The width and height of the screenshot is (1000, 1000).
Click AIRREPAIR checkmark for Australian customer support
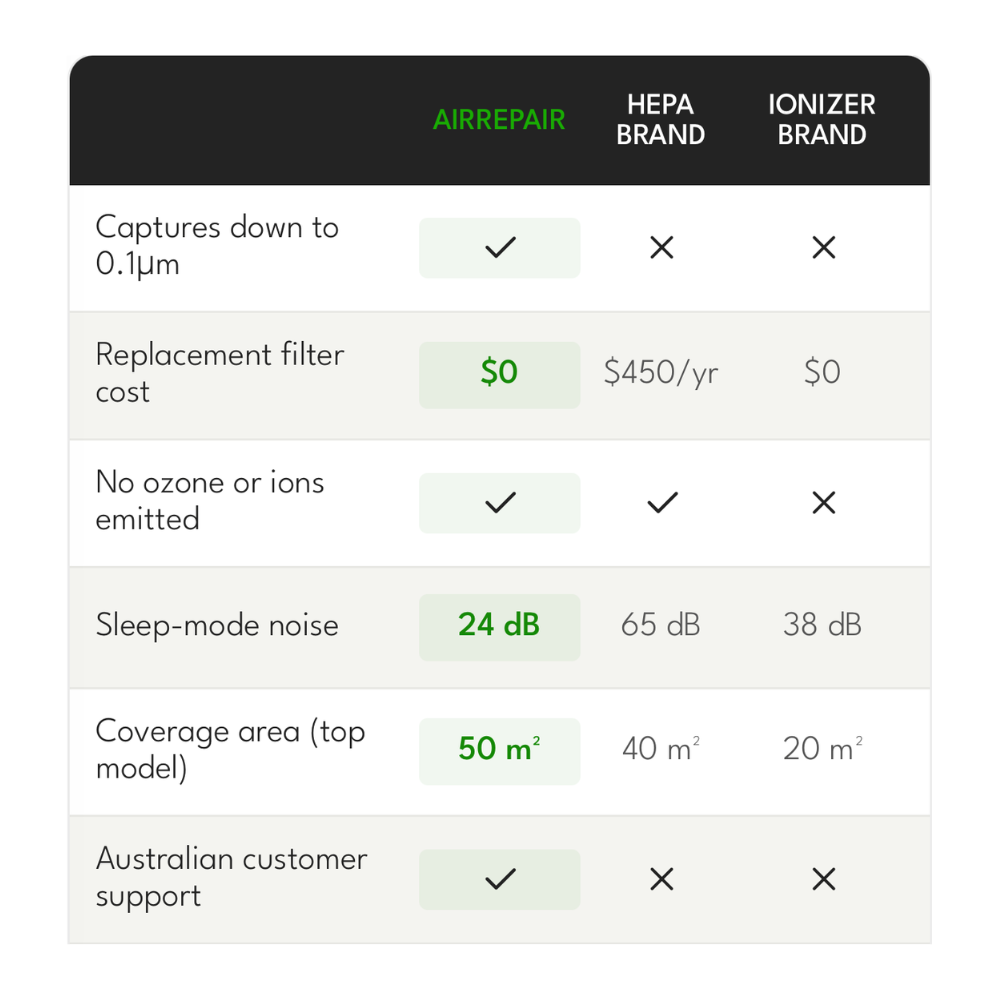[500, 879]
